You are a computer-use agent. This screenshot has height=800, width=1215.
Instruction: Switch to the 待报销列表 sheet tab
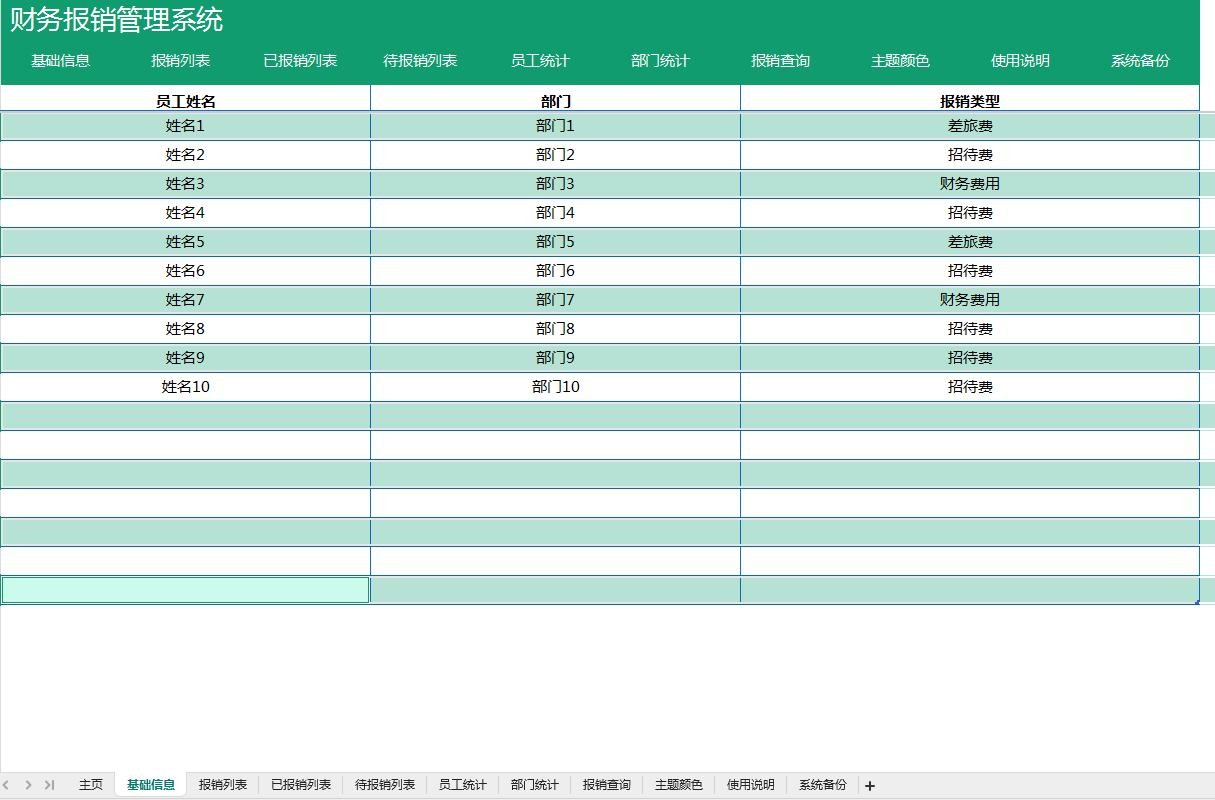(384, 785)
